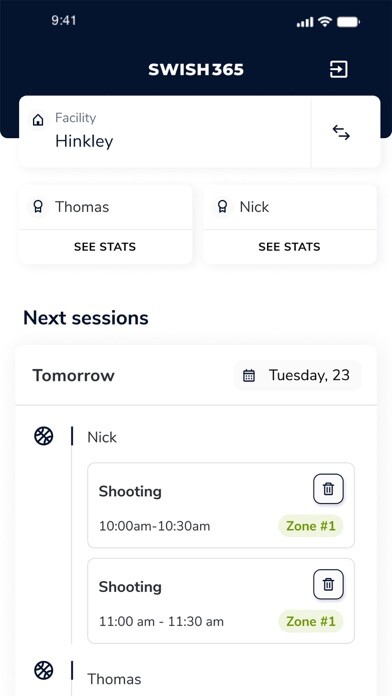Tap the calendar icon in date chip
The width and height of the screenshot is (392, 696).
pos(249,376)
